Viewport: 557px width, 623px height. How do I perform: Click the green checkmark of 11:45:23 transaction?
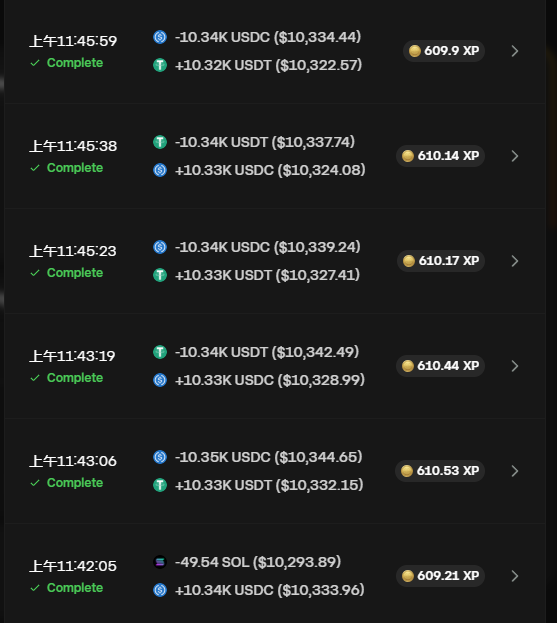(35, 273)
